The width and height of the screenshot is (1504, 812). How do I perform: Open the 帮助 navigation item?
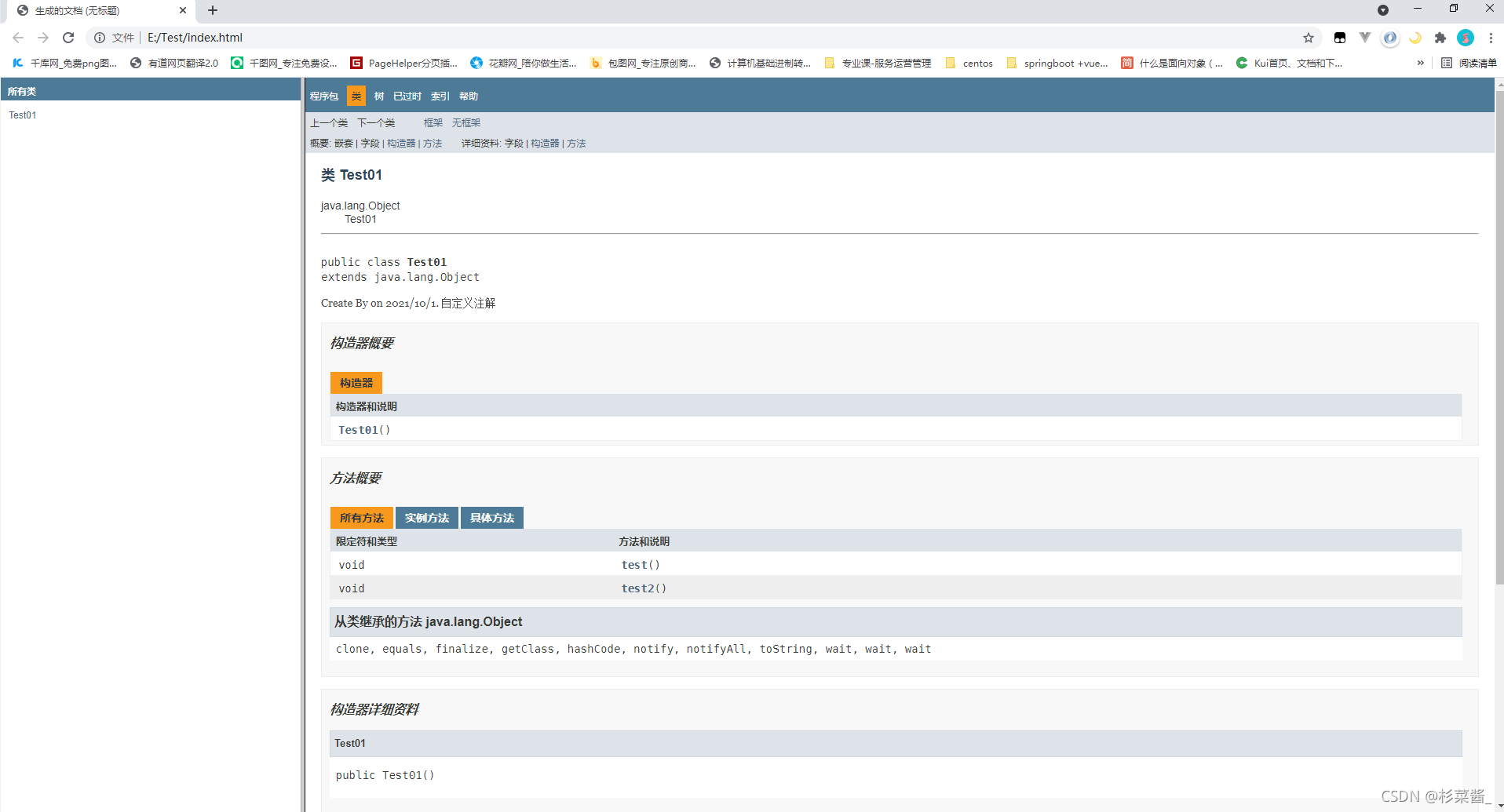click(469, 96)
